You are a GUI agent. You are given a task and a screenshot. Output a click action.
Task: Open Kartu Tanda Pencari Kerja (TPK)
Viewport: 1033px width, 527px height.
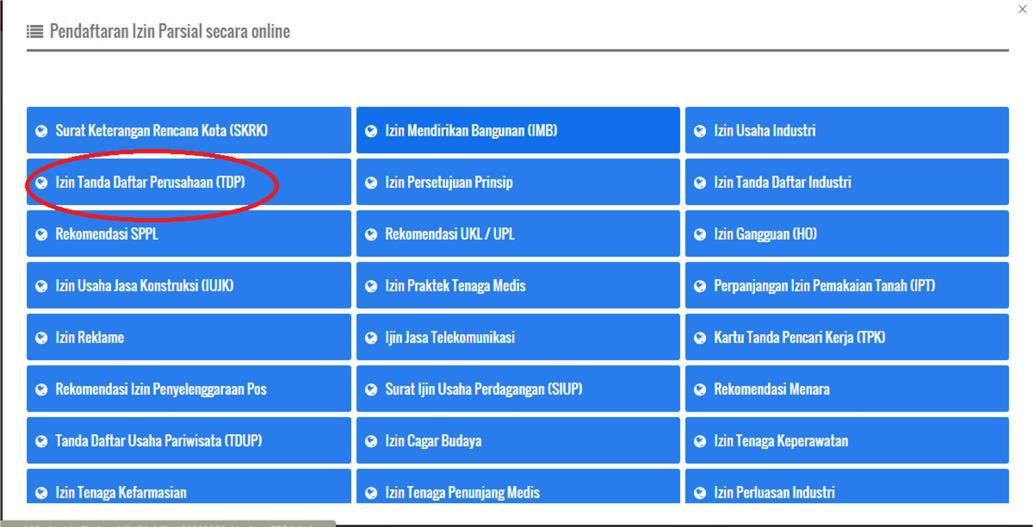click(x=799, y=338)
